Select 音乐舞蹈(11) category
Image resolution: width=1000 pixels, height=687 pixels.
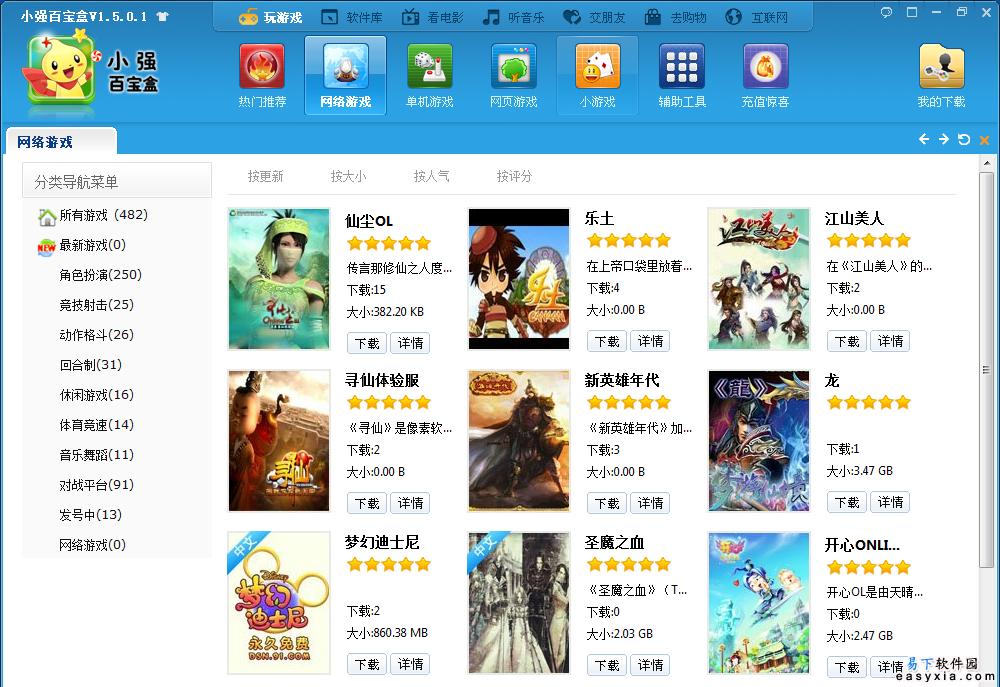coord(96,455)
